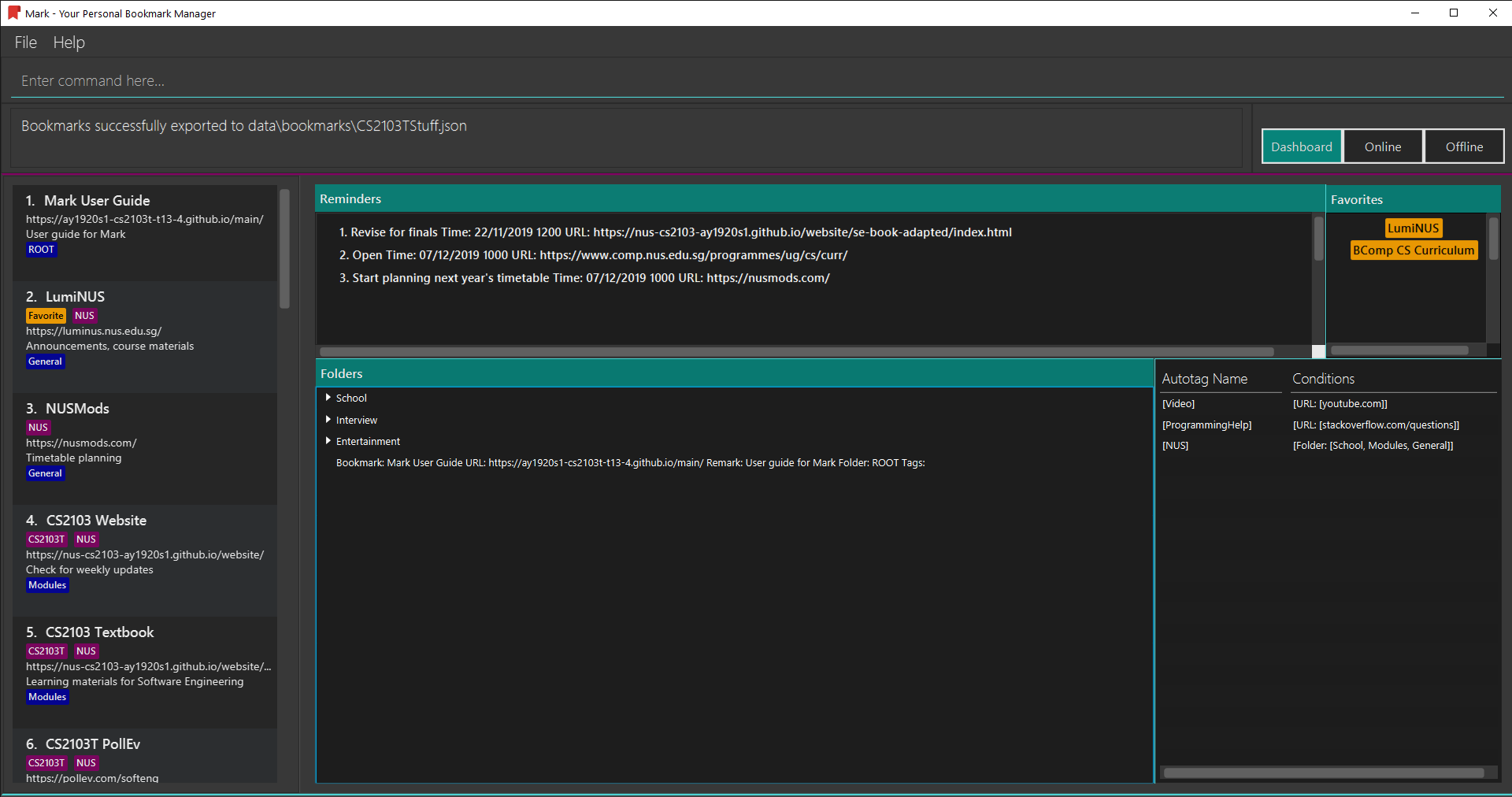Switch to the Dashboard tab
Screen dimensions: 1512x797
(1302, 146)
